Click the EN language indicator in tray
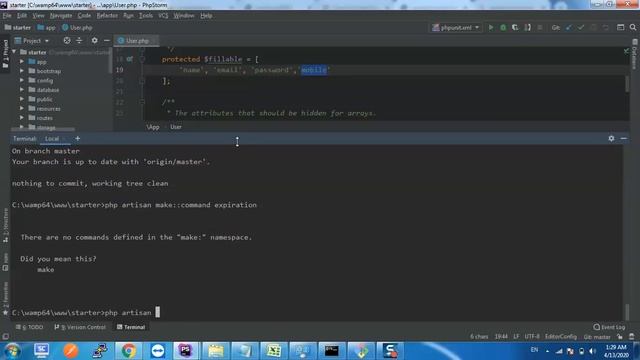This screenshot has width=640, height=360. (534, 350)
